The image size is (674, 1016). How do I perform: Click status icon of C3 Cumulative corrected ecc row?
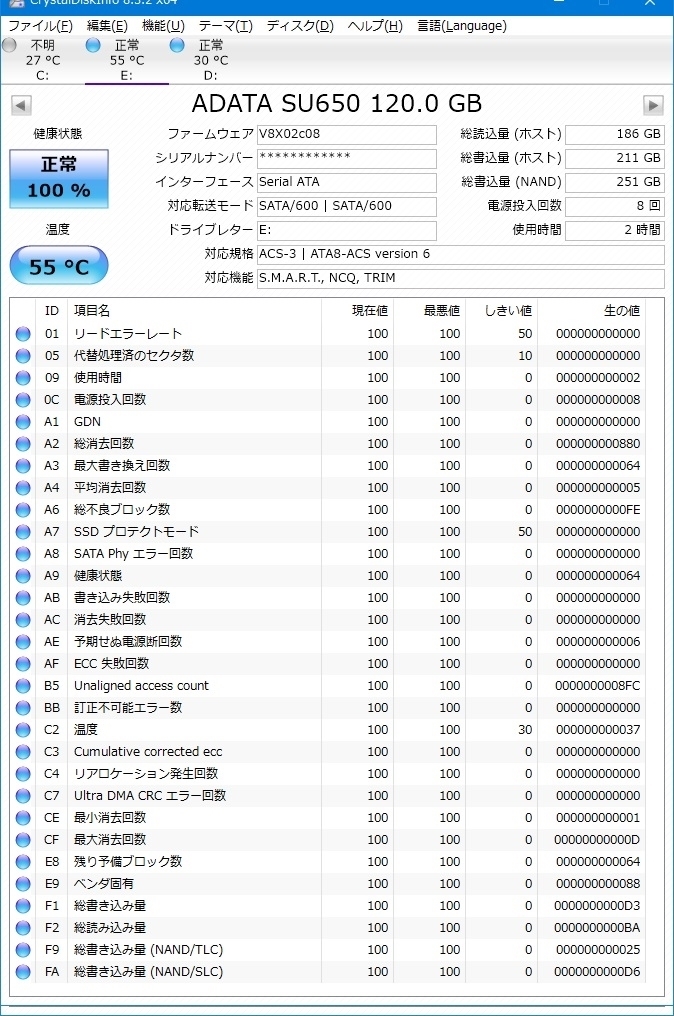click(x=23, y=753)
